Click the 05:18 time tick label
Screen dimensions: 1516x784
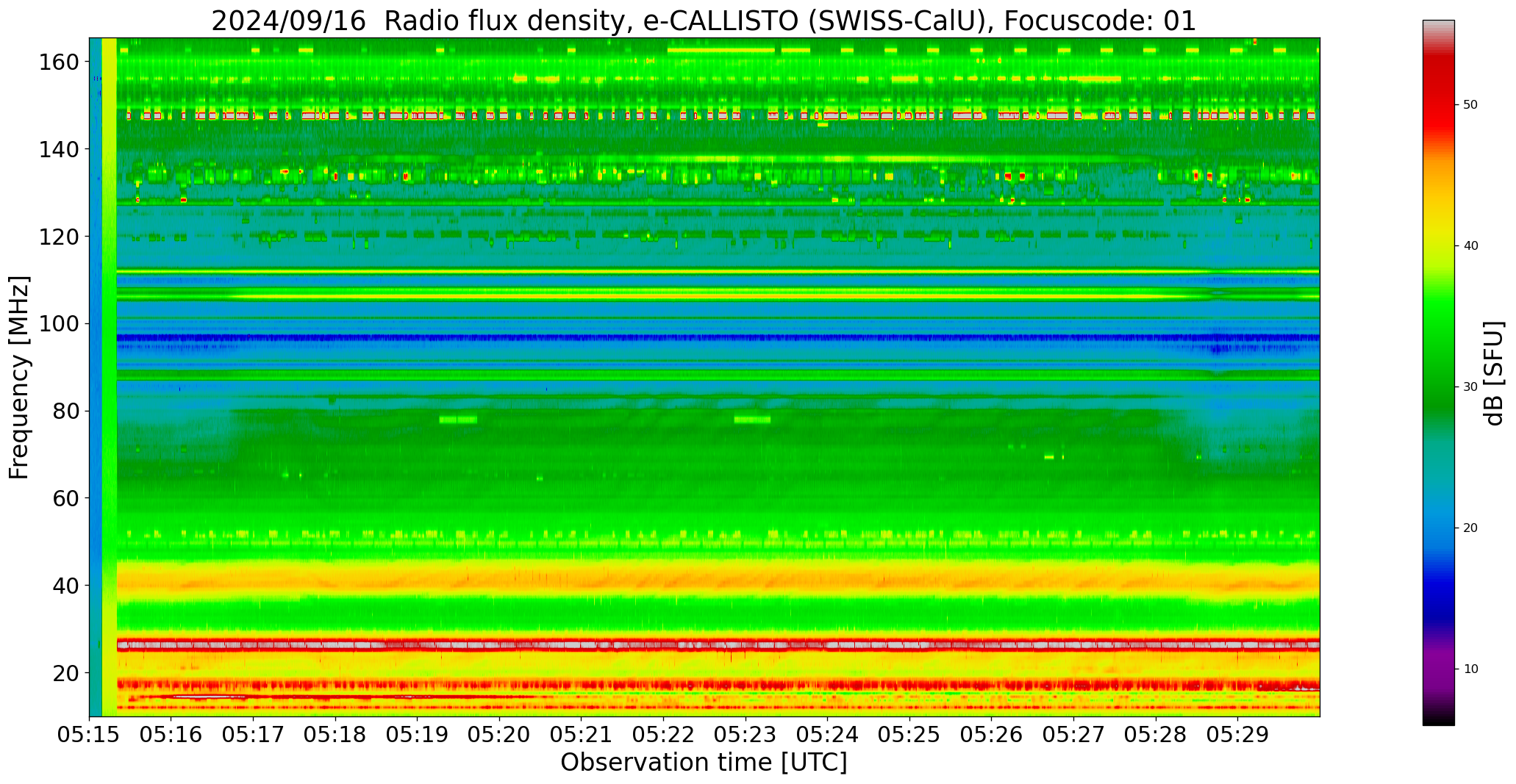tap(335, 736)
